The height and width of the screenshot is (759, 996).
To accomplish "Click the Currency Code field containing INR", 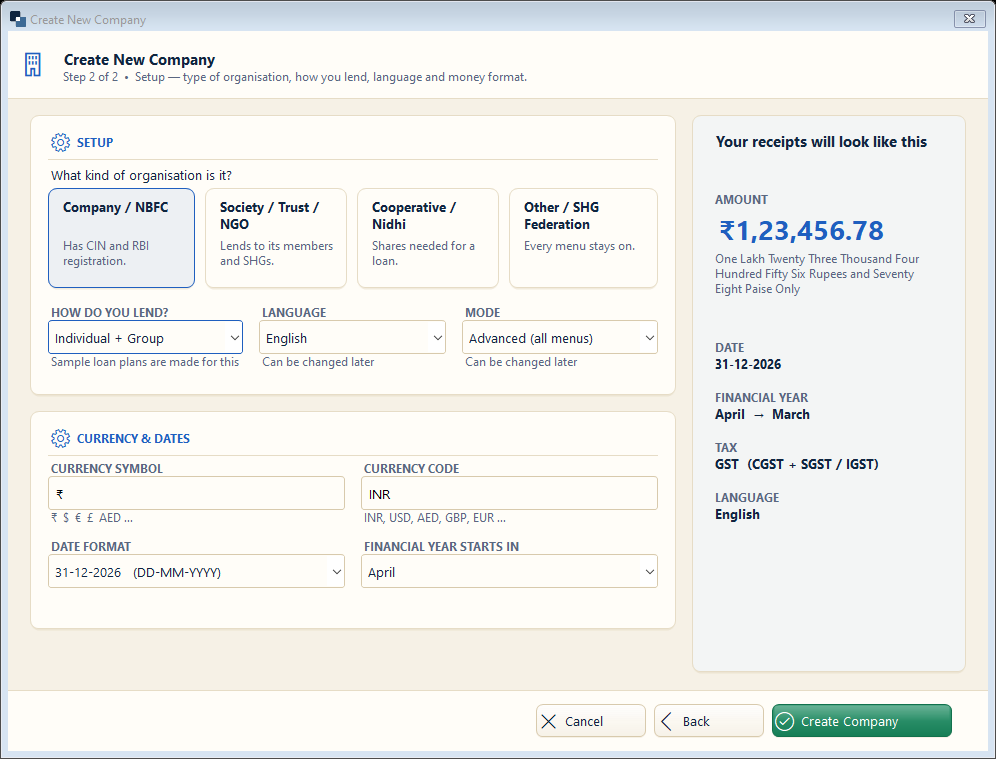I will point(509,493).
